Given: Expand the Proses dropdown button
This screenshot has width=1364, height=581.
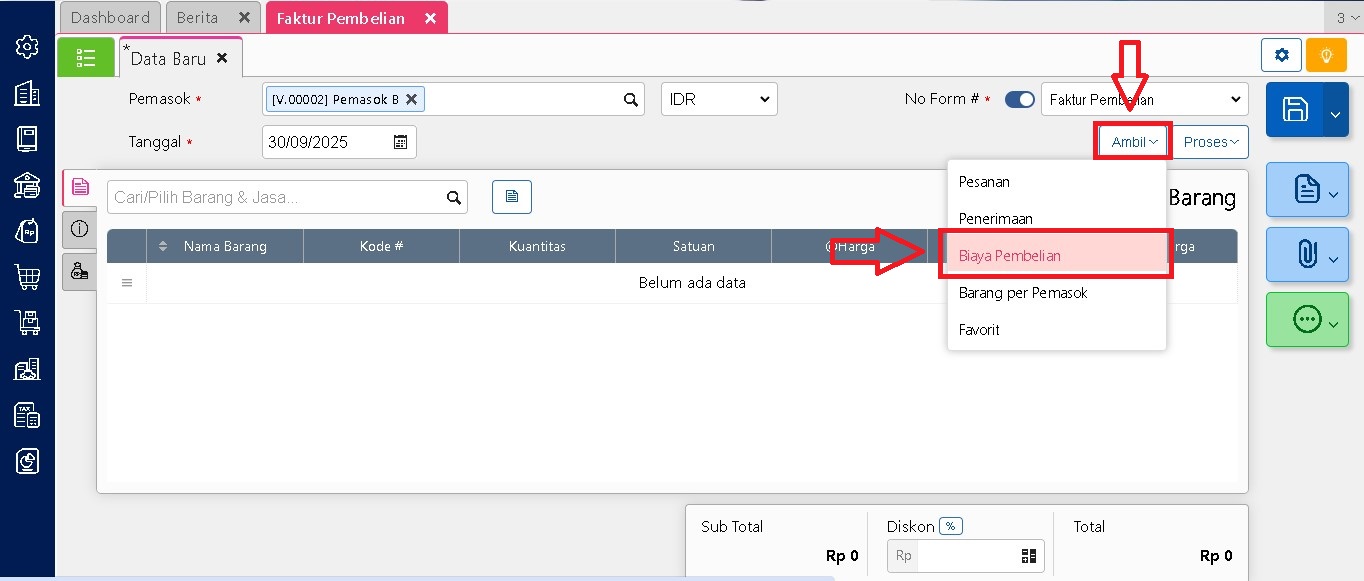Looking at the screenshot, I should [1210, 142].
